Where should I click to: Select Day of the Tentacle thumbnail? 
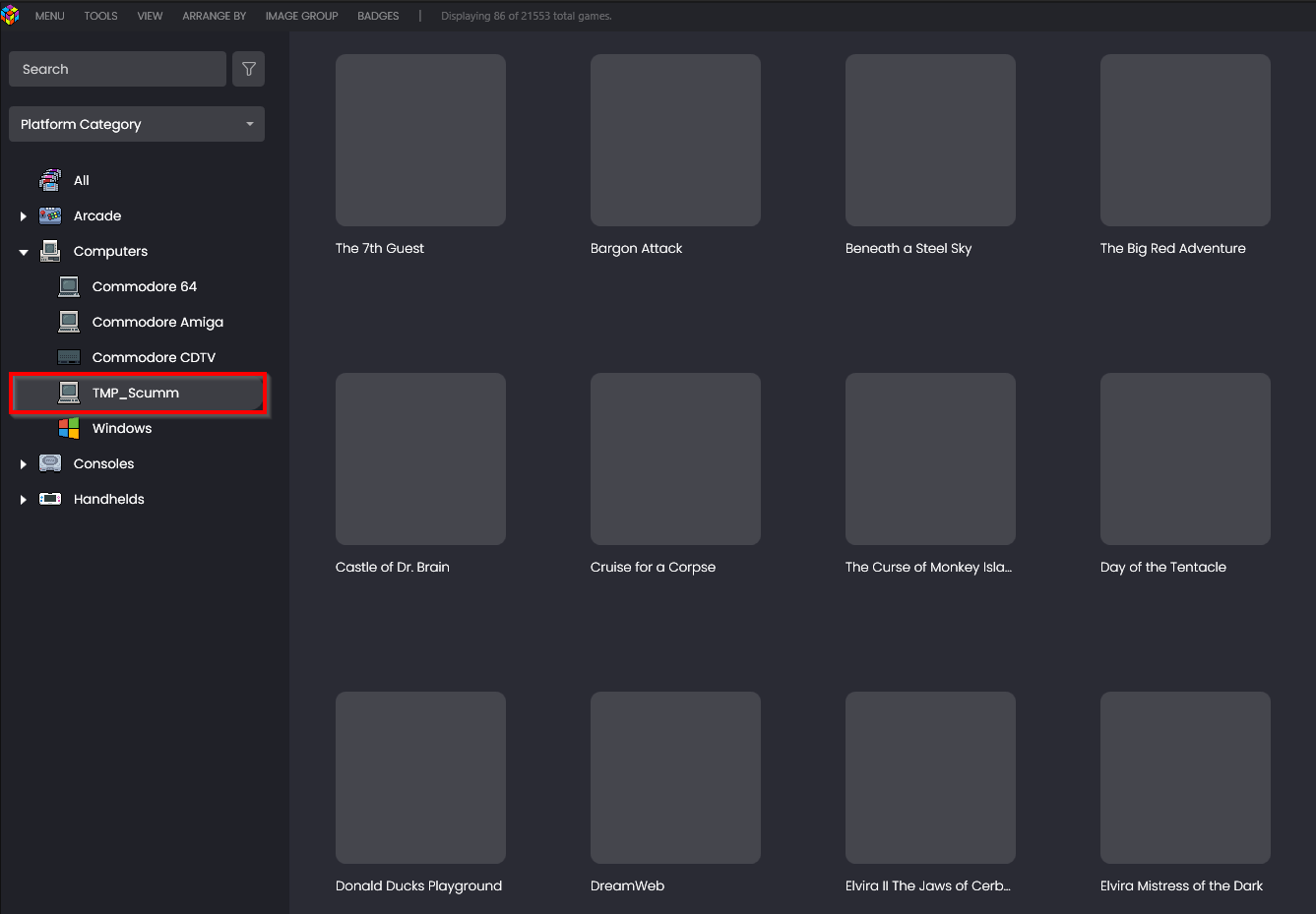(x=1185, y=458)
